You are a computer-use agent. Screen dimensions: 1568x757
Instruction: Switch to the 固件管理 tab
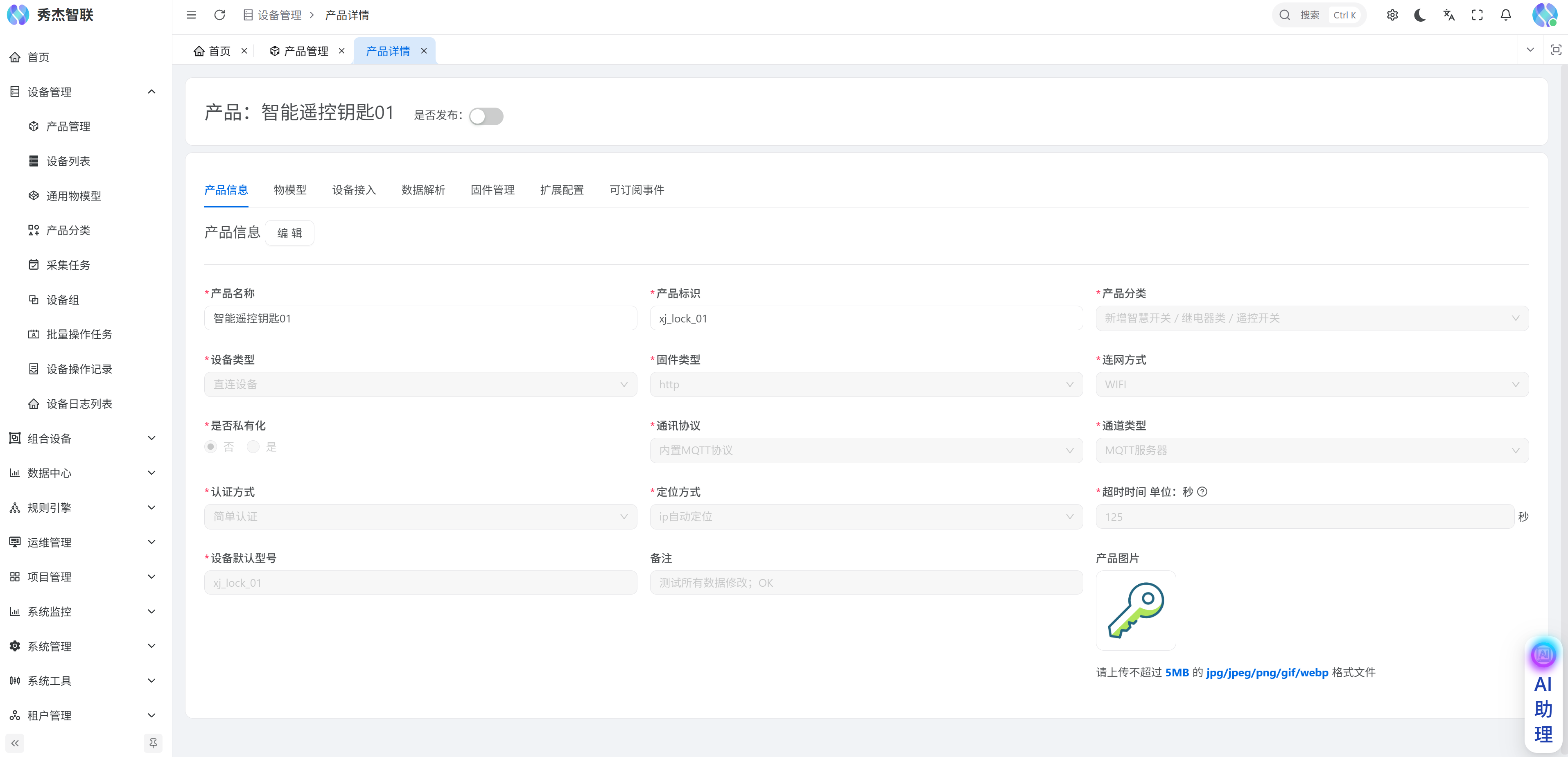pyautogui.click(x=493, y=190)
